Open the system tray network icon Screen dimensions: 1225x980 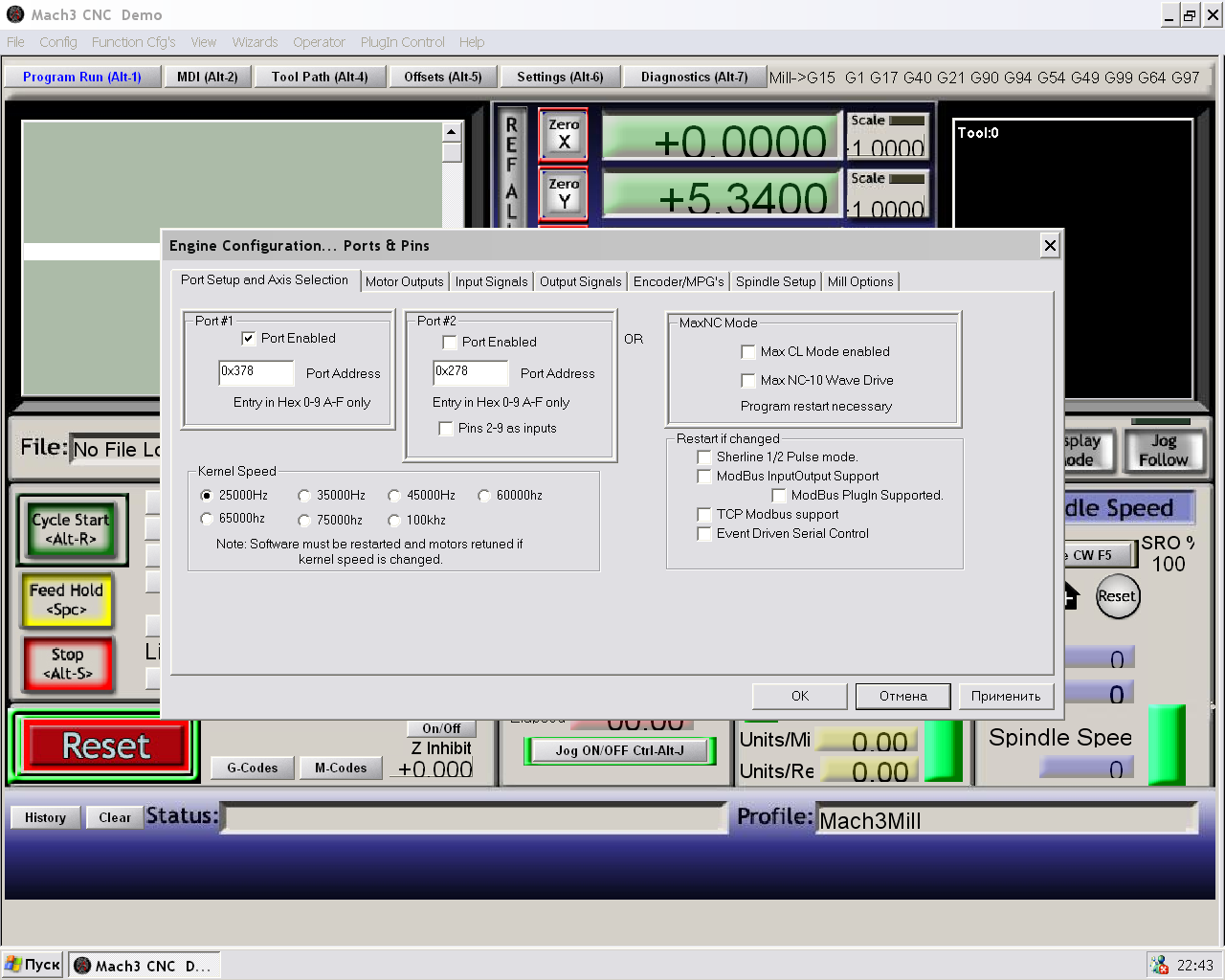pyautogui.click(x=1159, y=965)
